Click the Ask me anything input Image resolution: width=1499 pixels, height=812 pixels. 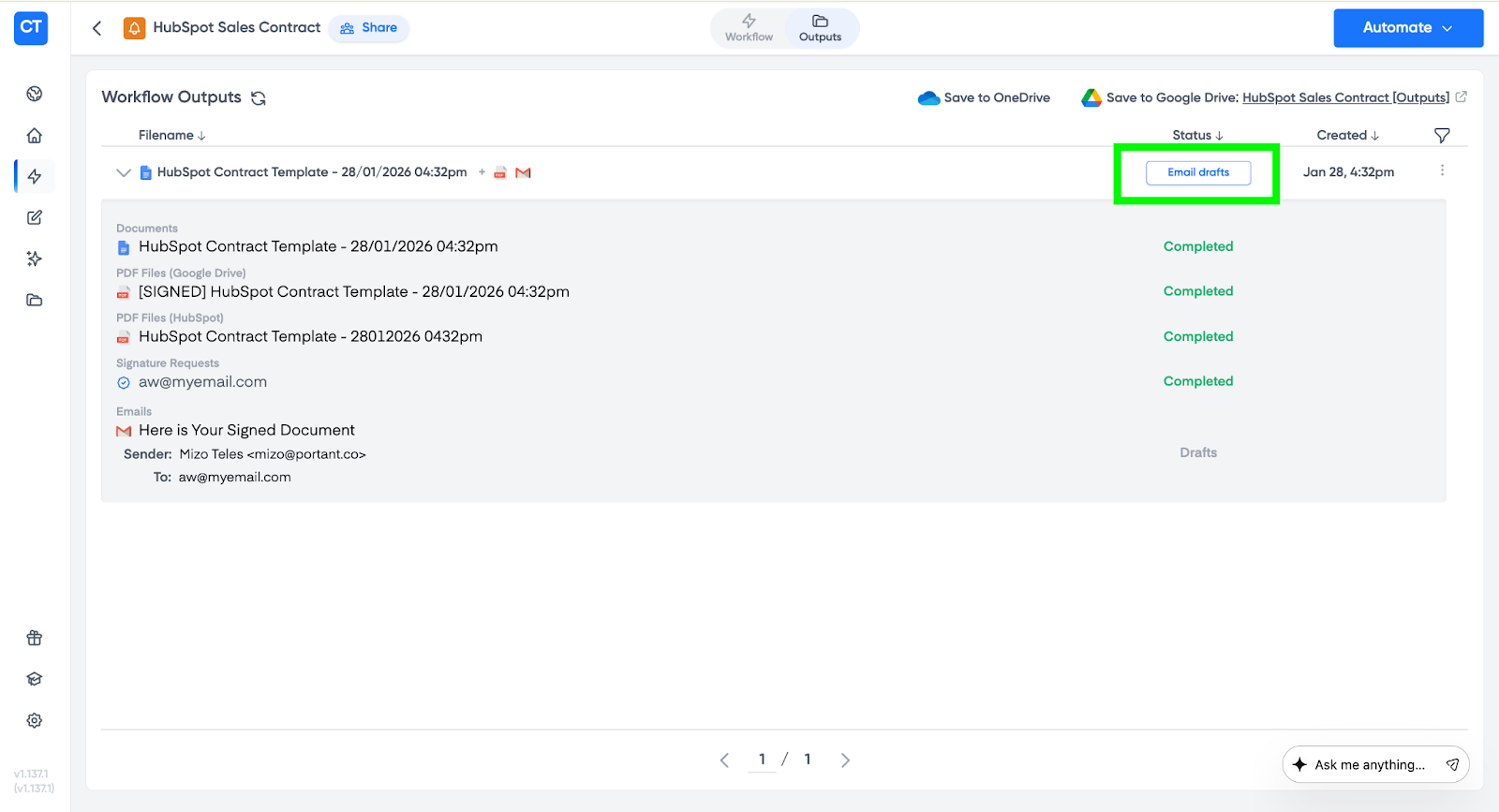click(x=1369, y=765)
